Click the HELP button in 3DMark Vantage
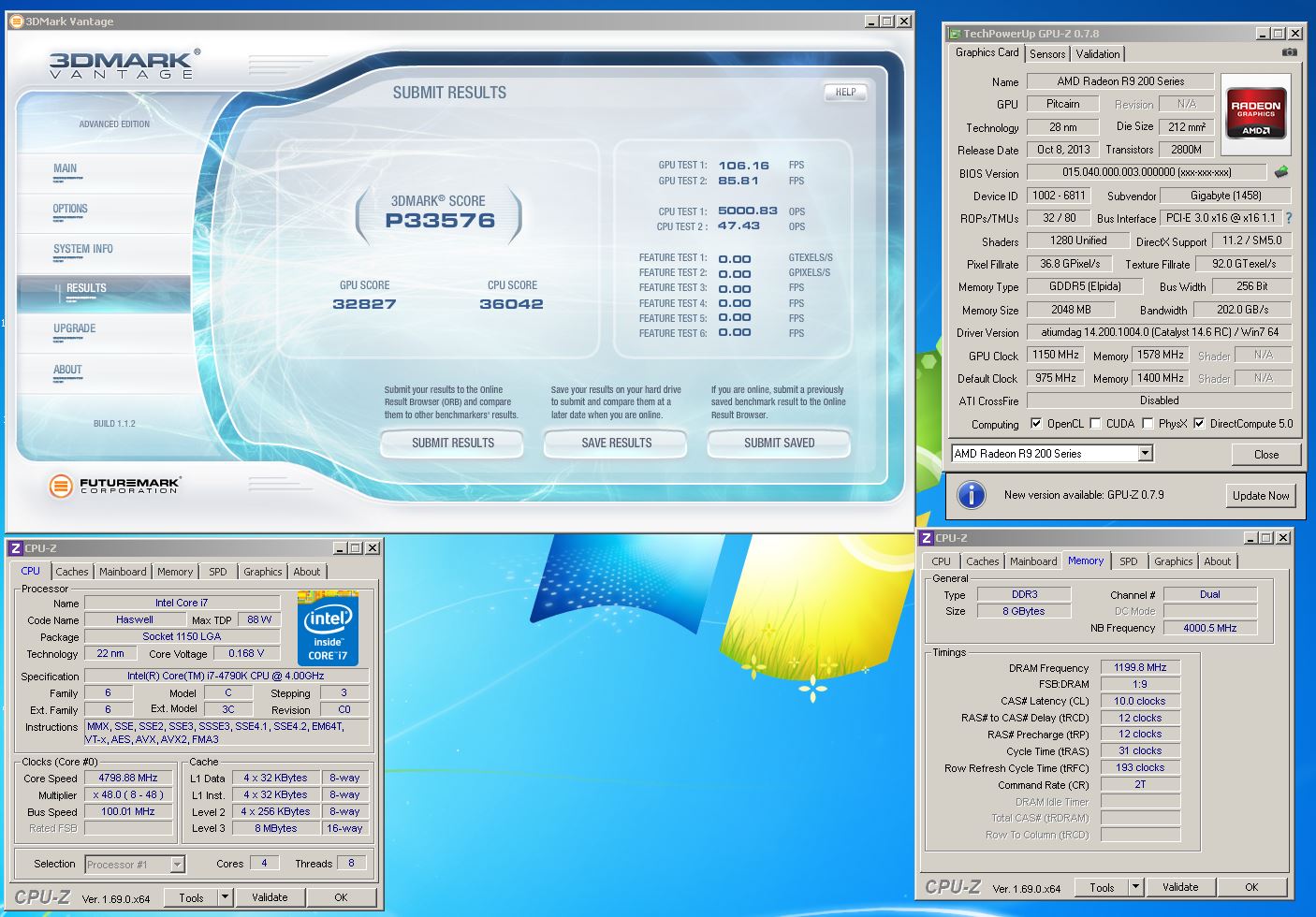This screenshot has height=917, width=1316. 845,93
